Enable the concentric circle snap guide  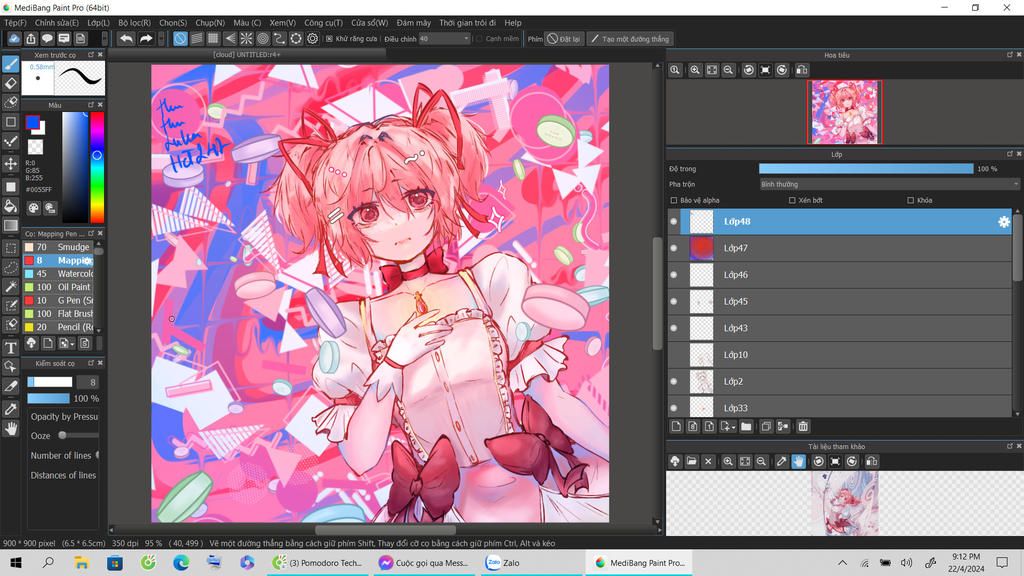pyautogui.click(x=263, y=39)
